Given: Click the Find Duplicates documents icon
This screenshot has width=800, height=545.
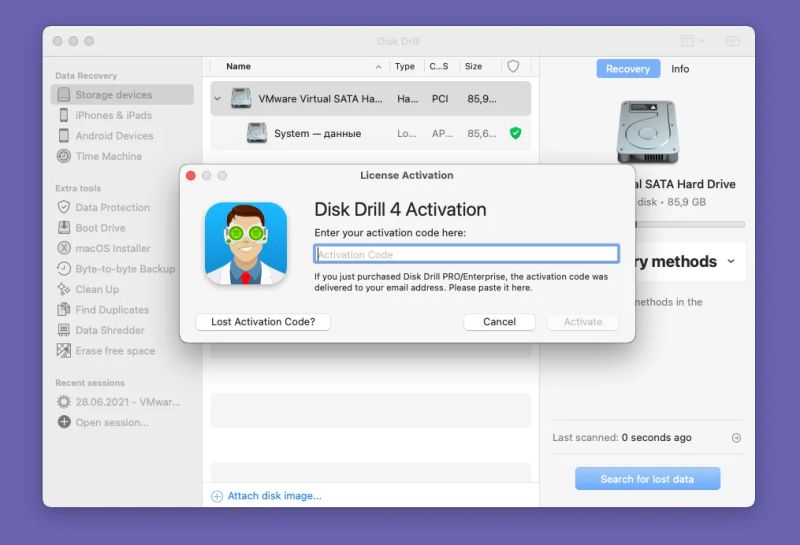Looking at the screenshot, I should click(64, 309).
